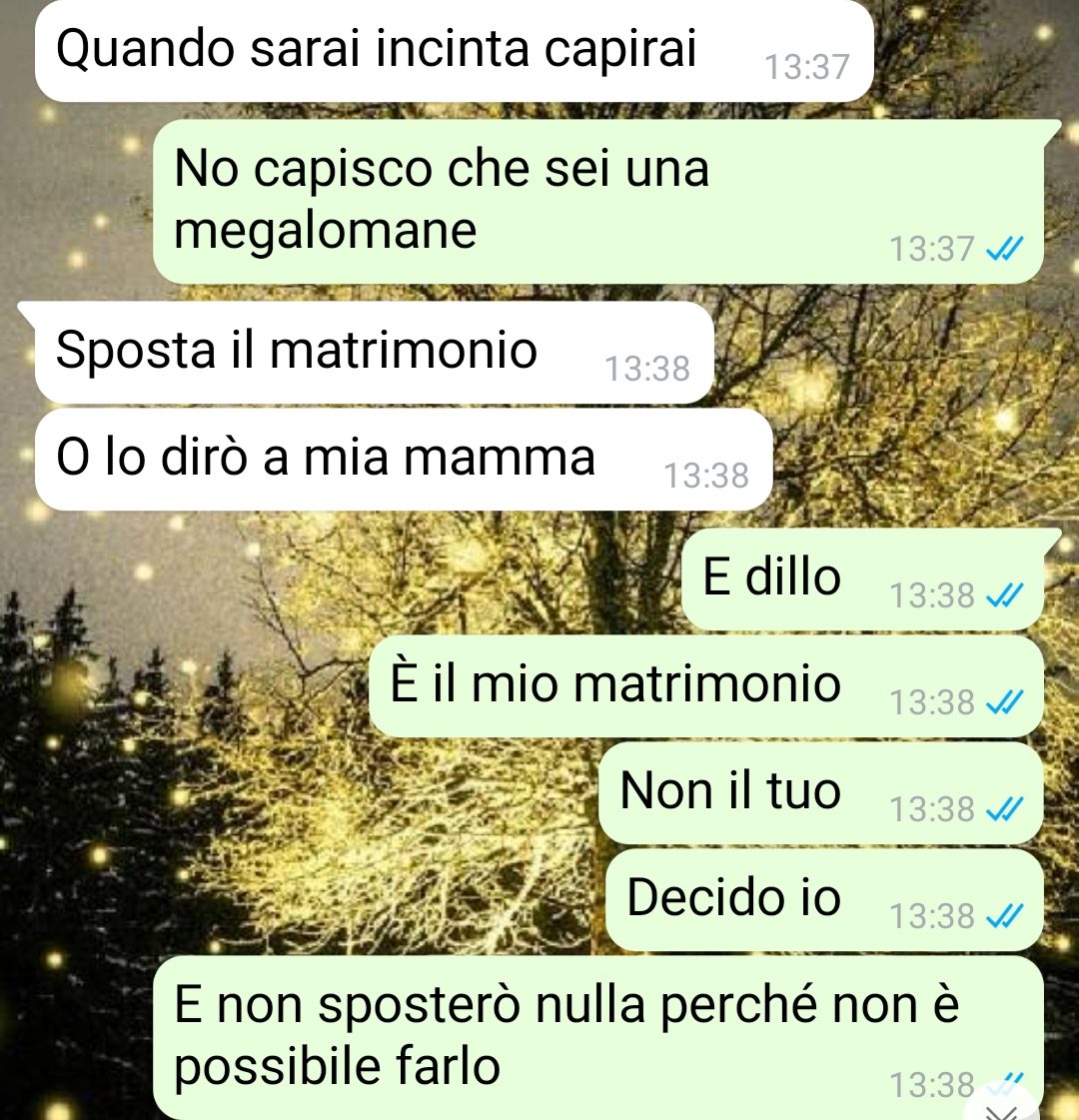Tap the 'È il mio matrimonio' message bubble
Screen dimensions: 1079x1120
(706, 686)
